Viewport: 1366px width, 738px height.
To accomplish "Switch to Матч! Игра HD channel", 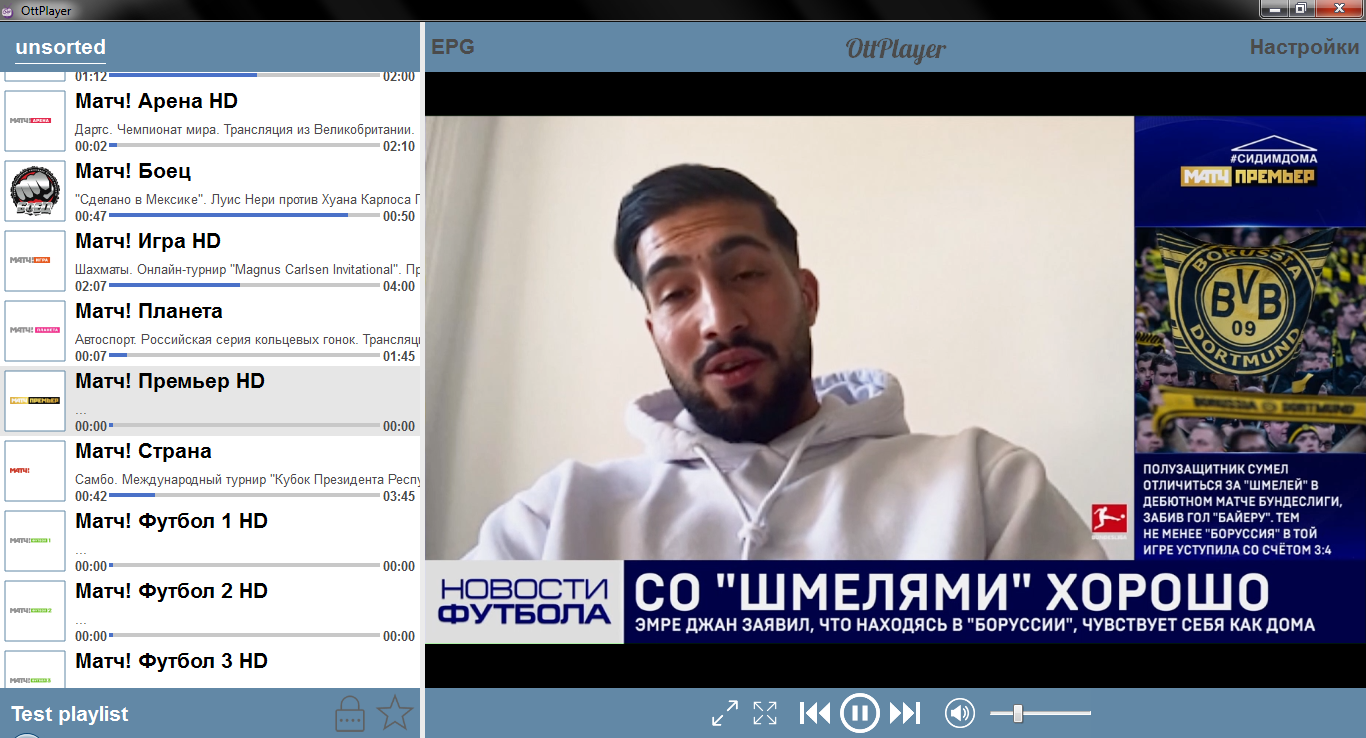I will coord(148,241).
